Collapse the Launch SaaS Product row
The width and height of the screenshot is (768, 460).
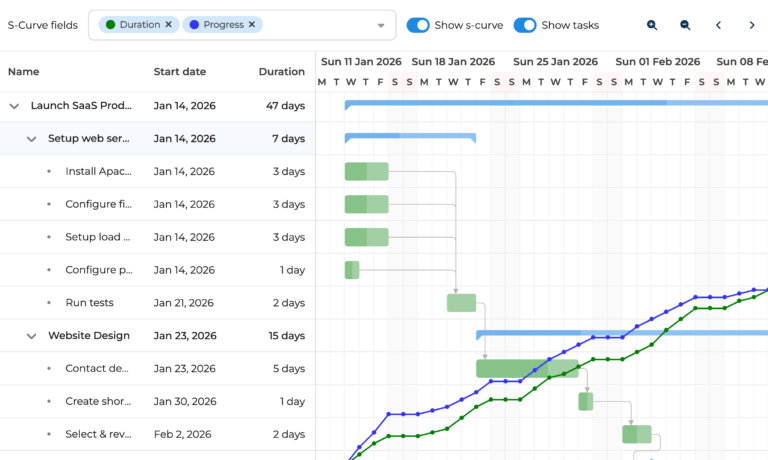click(14, 105)
